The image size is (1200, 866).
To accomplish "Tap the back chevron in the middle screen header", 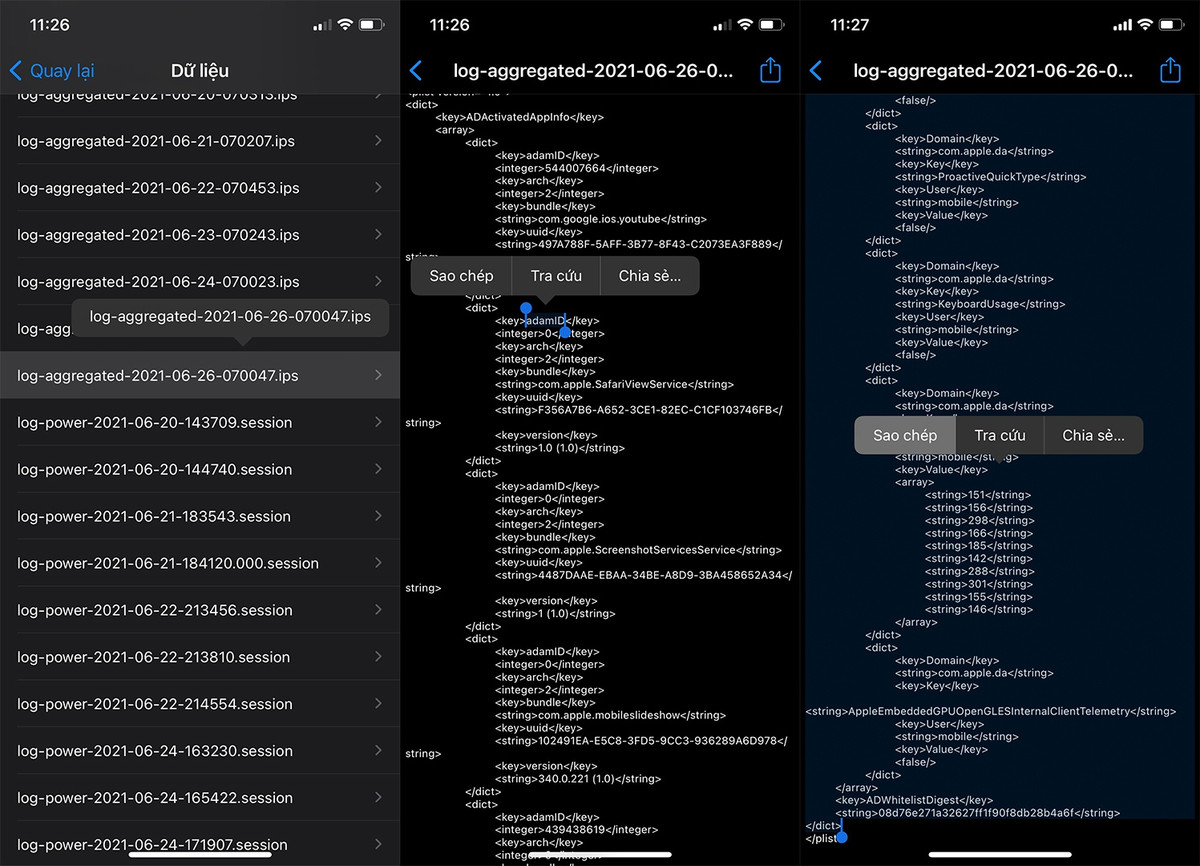I will 417,71.
